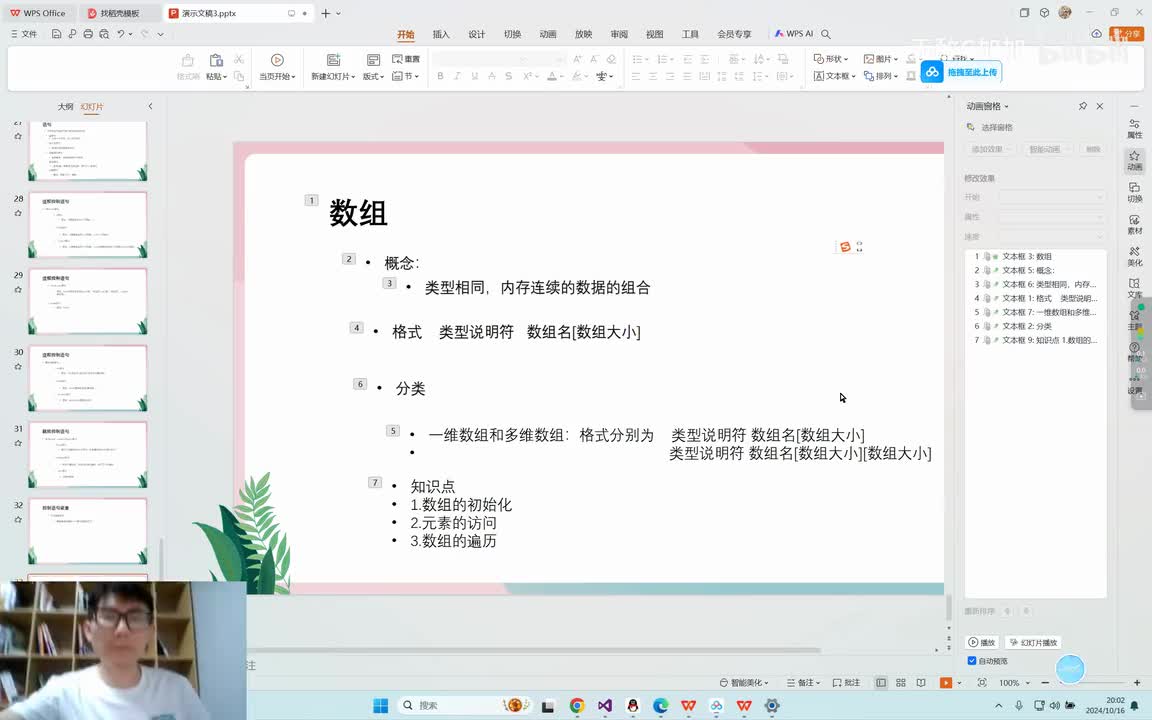Select slide 28 thumbnail
The height and width of the screenshot is (720, 1152).
[x=87, y=225]
